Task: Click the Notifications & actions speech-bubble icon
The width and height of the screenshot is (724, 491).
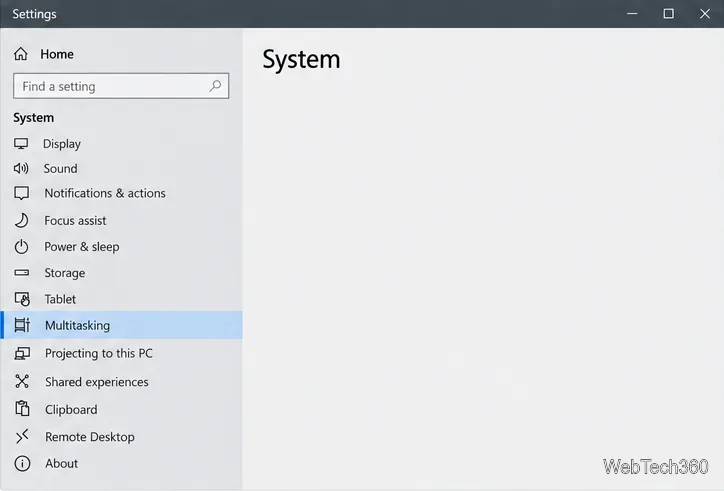Action: pos(21,193)
